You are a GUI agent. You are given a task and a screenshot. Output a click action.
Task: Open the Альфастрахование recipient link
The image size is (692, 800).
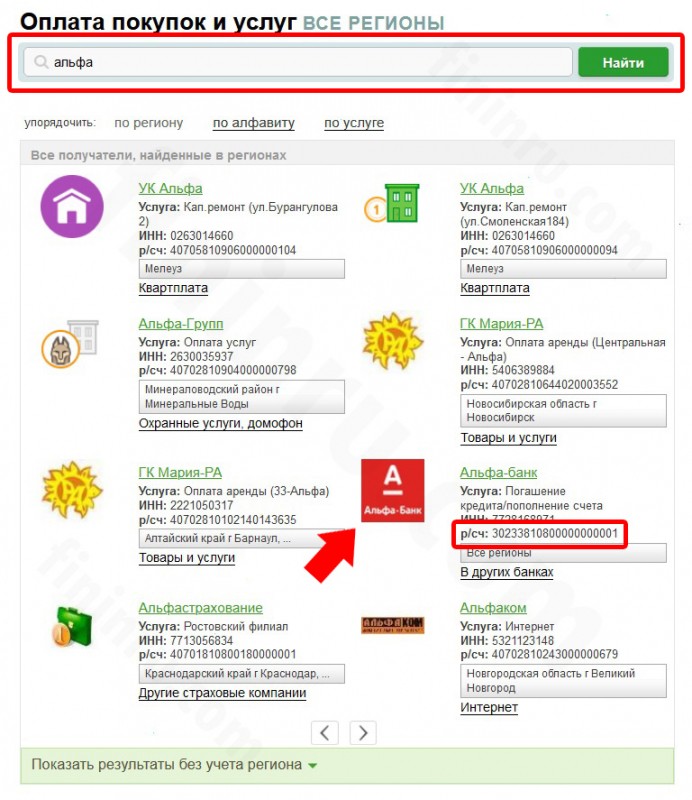201,608
